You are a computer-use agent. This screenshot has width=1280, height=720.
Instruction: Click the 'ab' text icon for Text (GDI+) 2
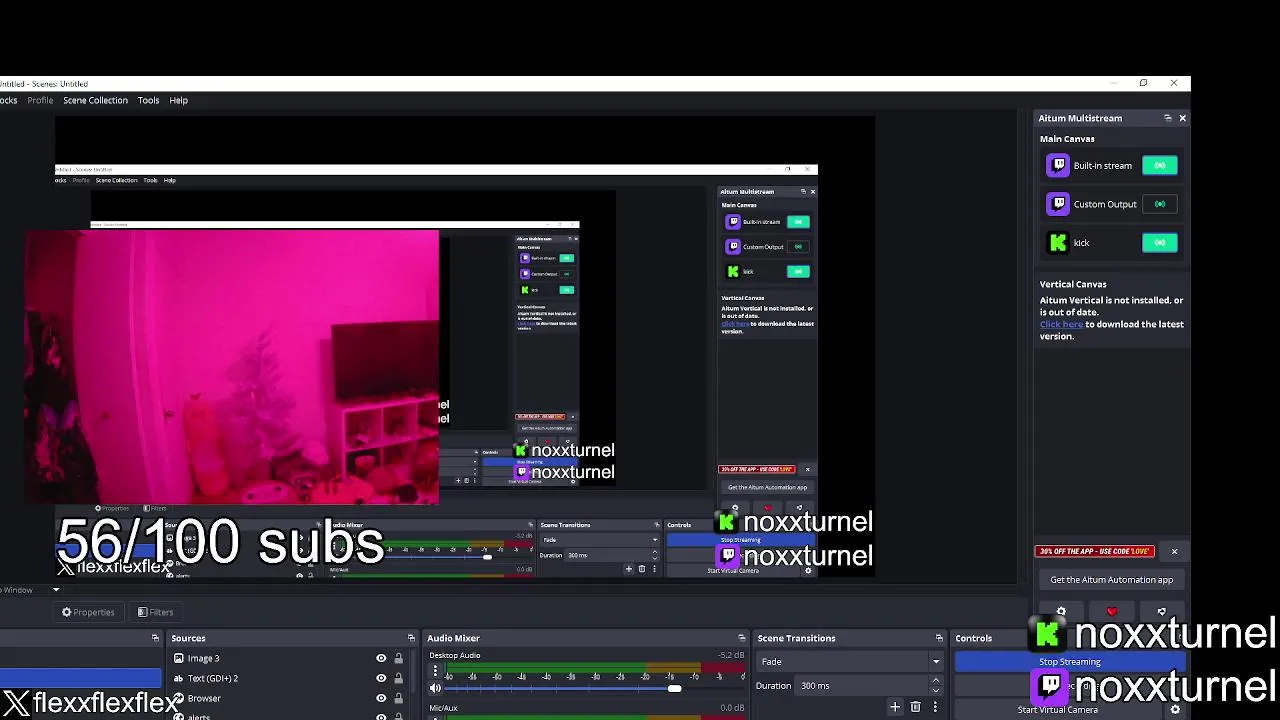[x=178, y=678]
